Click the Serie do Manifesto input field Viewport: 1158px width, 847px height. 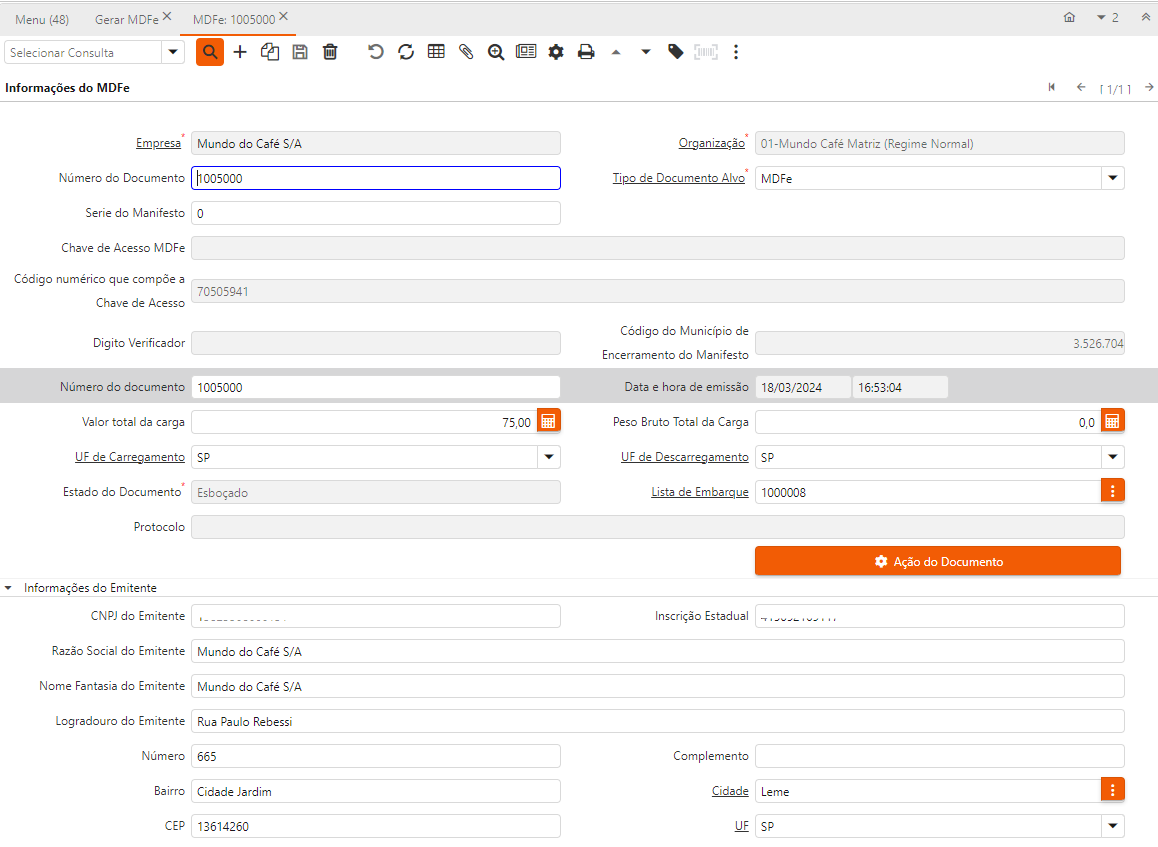coord(375,213)
